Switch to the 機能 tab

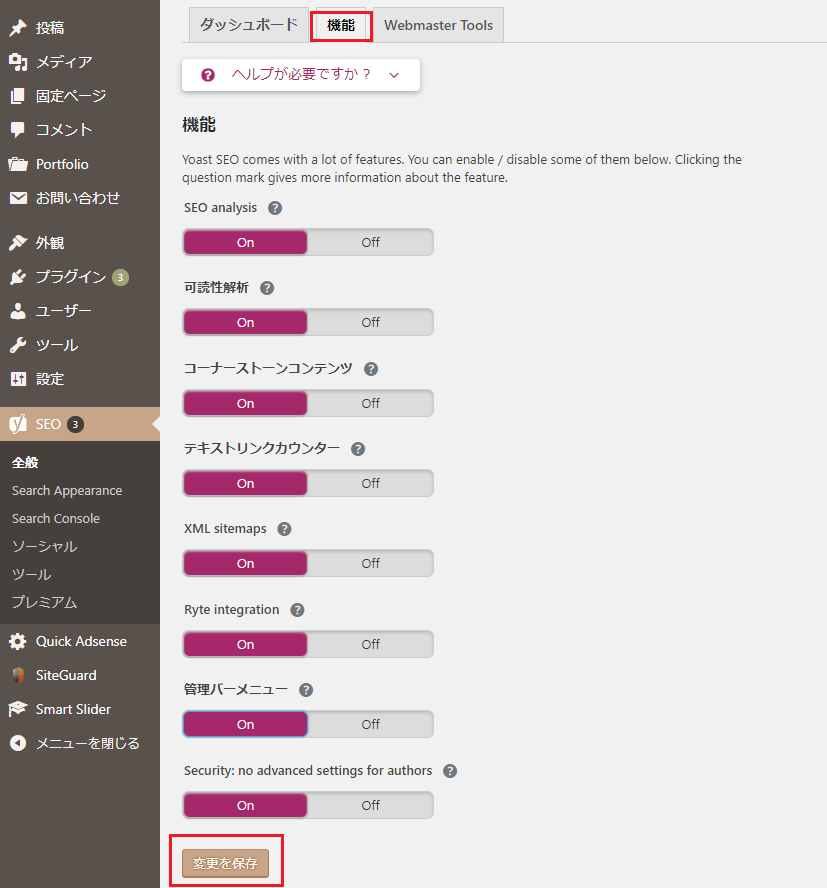(x=341, y=25)
